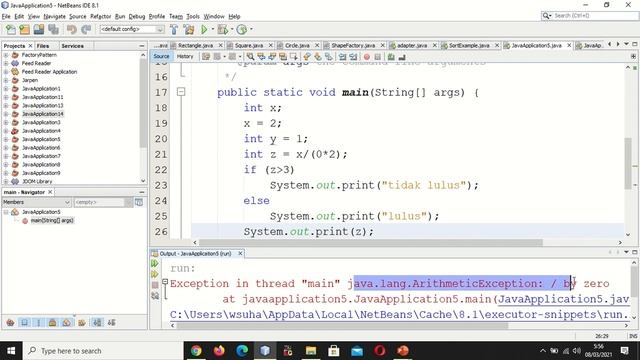
Task: Click the New File toolbar icon
Action: (11, 29)
